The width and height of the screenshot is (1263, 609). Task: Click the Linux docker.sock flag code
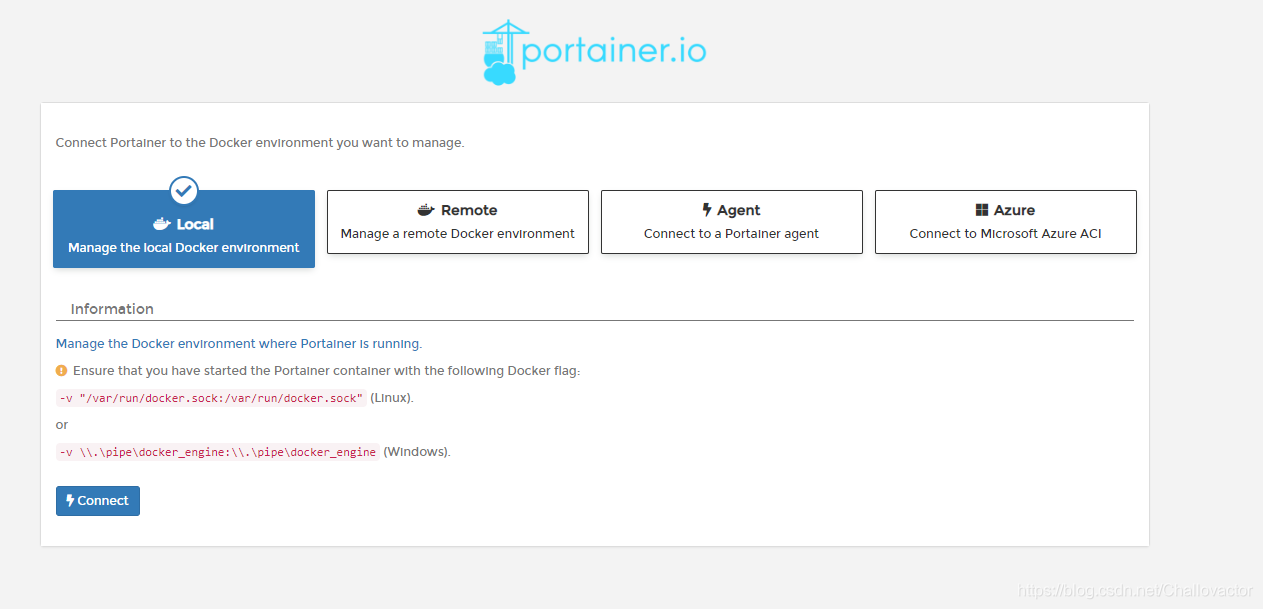(x=211, y=398)
